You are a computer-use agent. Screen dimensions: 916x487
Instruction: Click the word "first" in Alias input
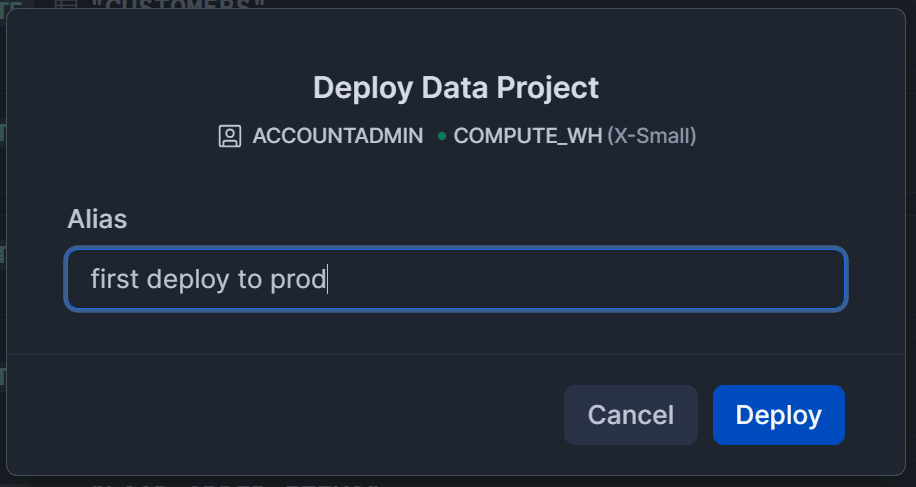(x=115, y=279)
